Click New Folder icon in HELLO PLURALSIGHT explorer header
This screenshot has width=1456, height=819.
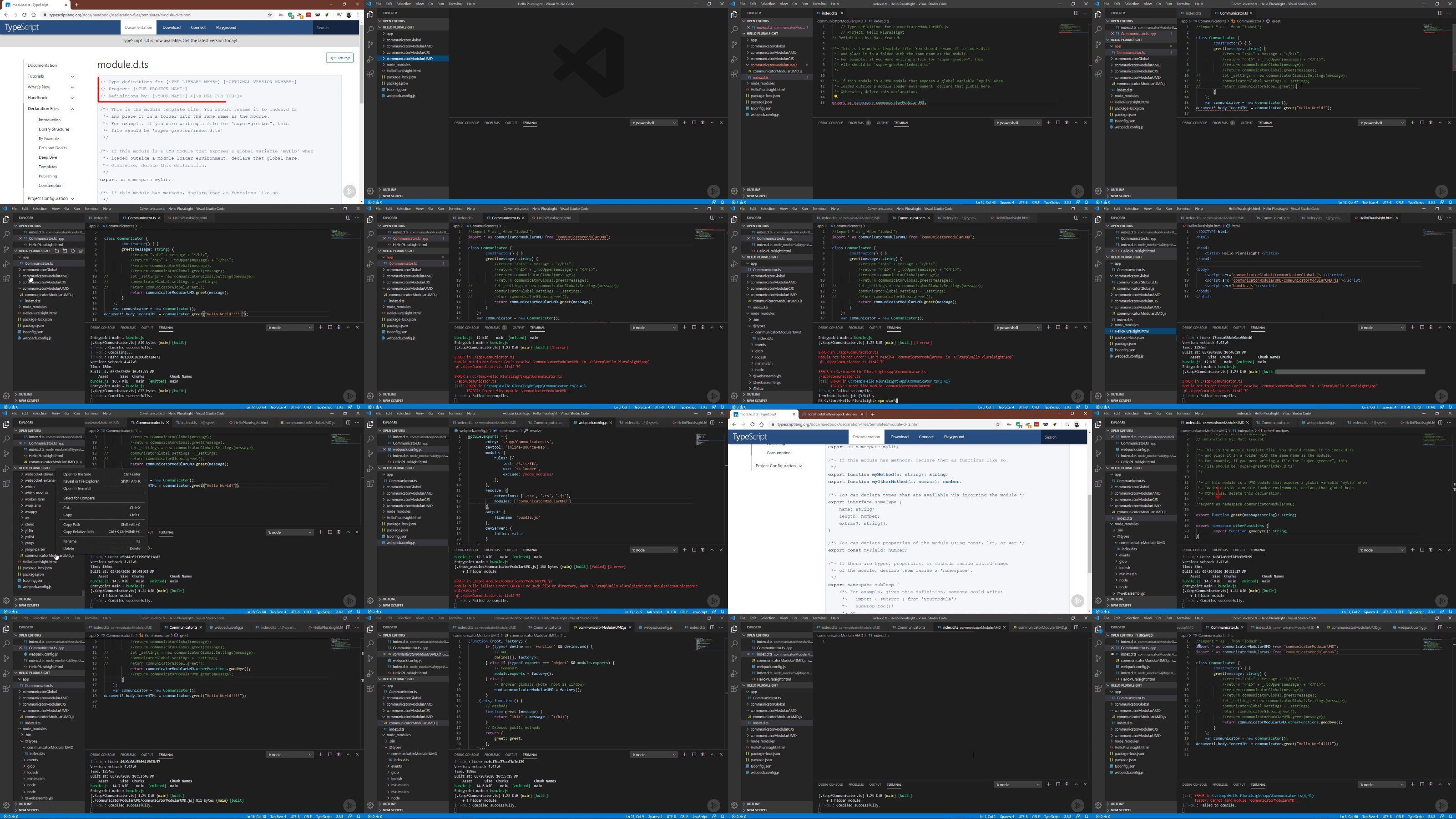pyautogui.click(x=65, y=251)
